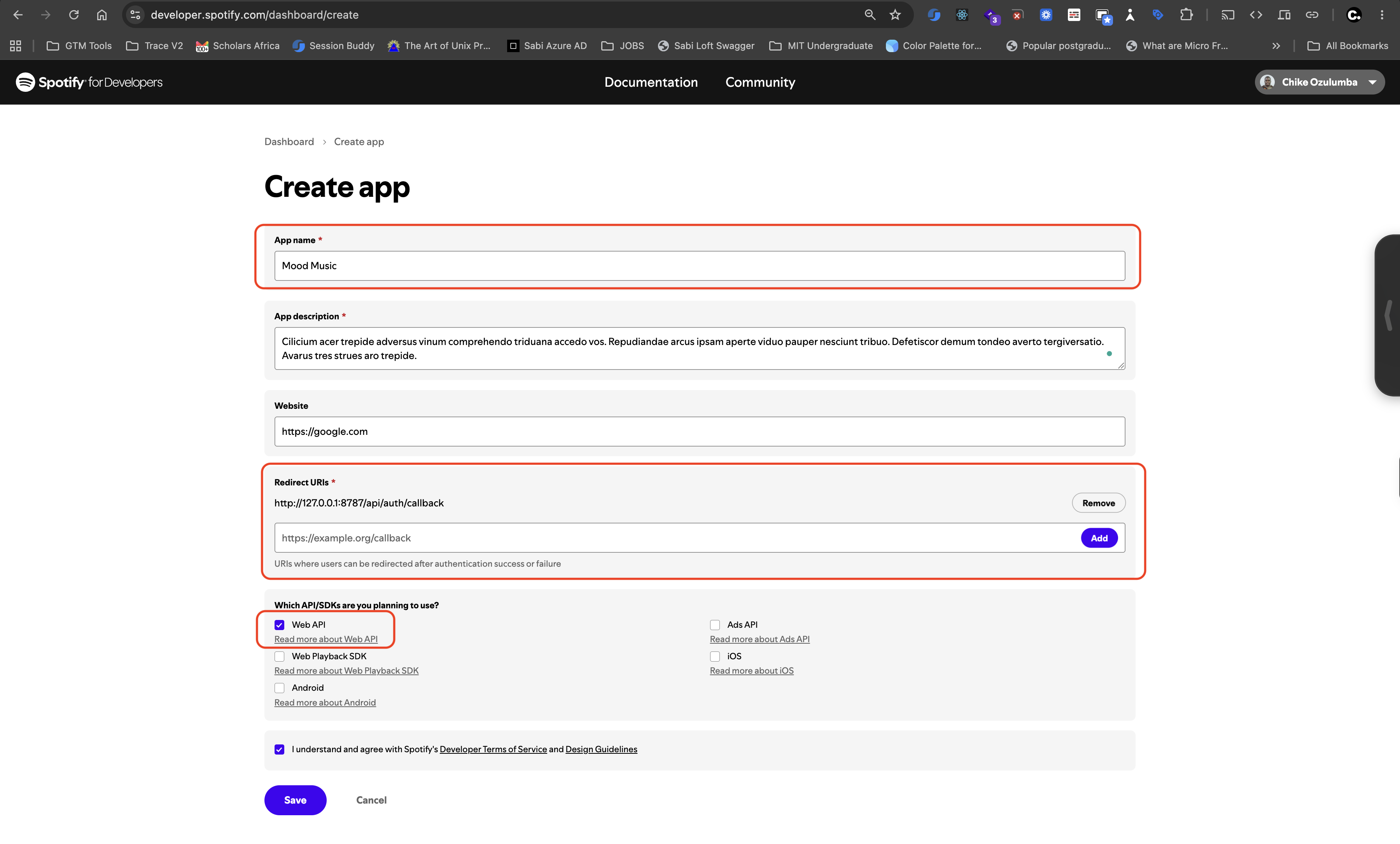Open the Design Guidelines link
The image size is (1400, 844).
click(601, 749)
